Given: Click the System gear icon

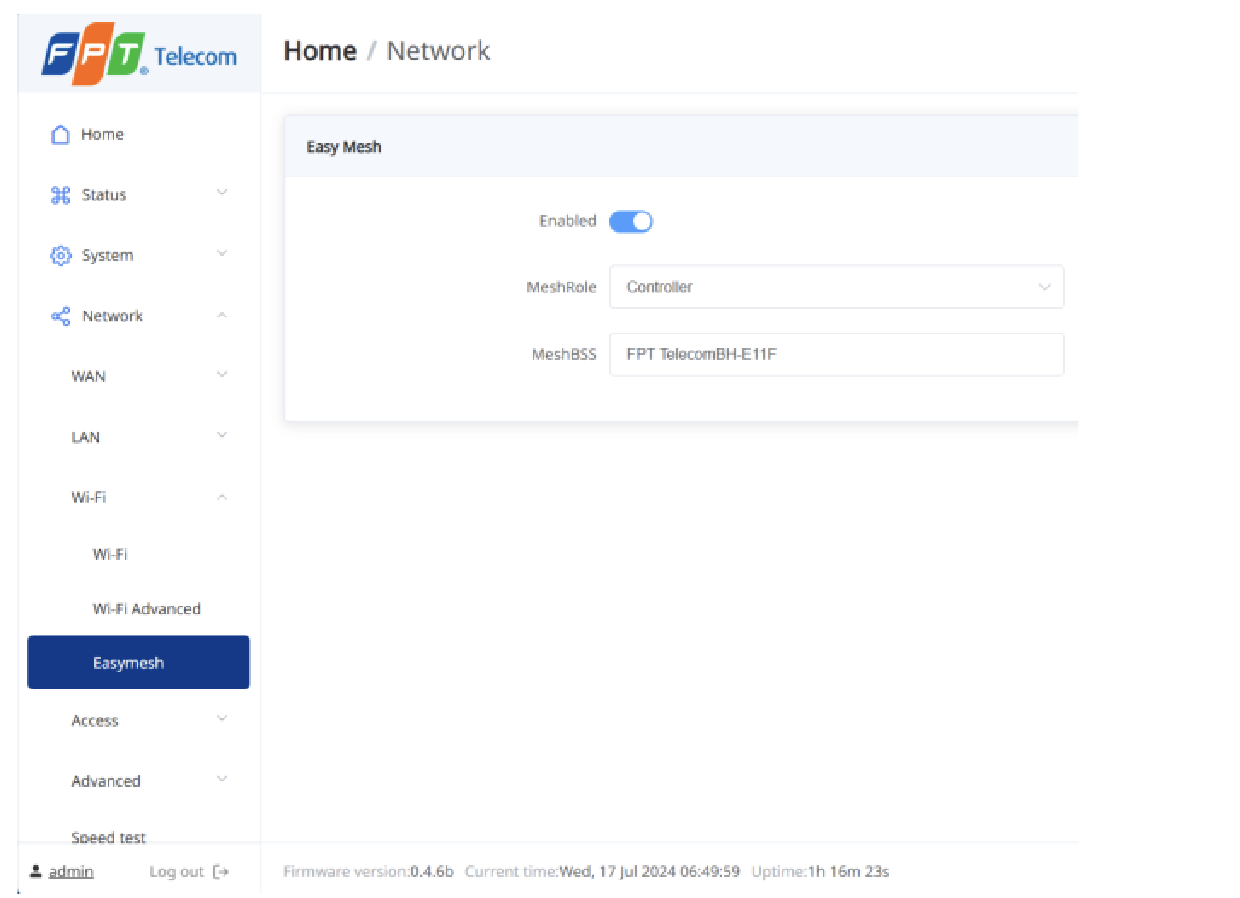Looking at the screenshot, I should (61, 256).
